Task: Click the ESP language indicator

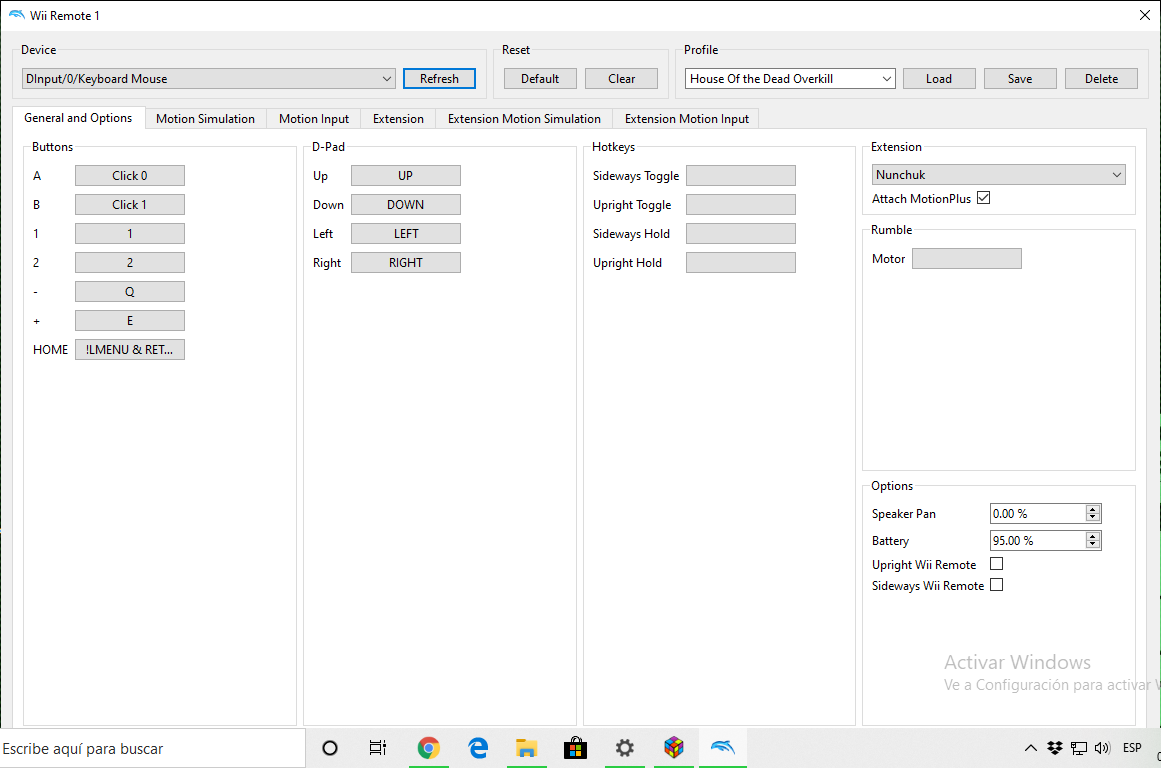Action: pyautogui.click(x=1132, y=748)
